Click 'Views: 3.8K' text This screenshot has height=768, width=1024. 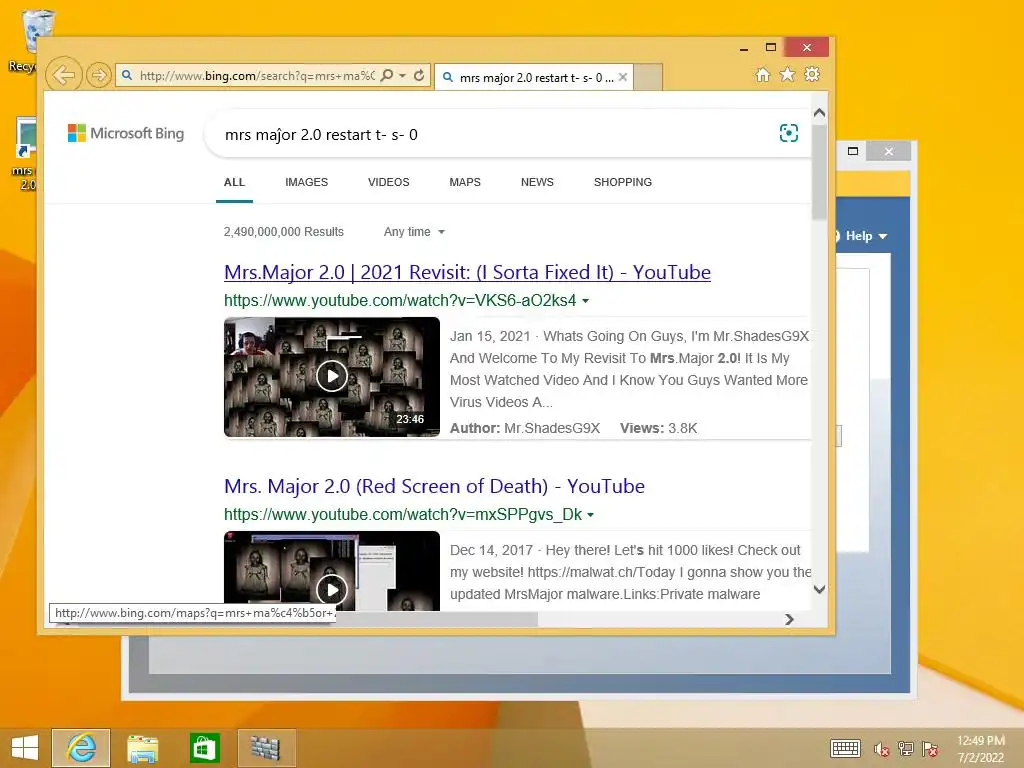point(658,428)
